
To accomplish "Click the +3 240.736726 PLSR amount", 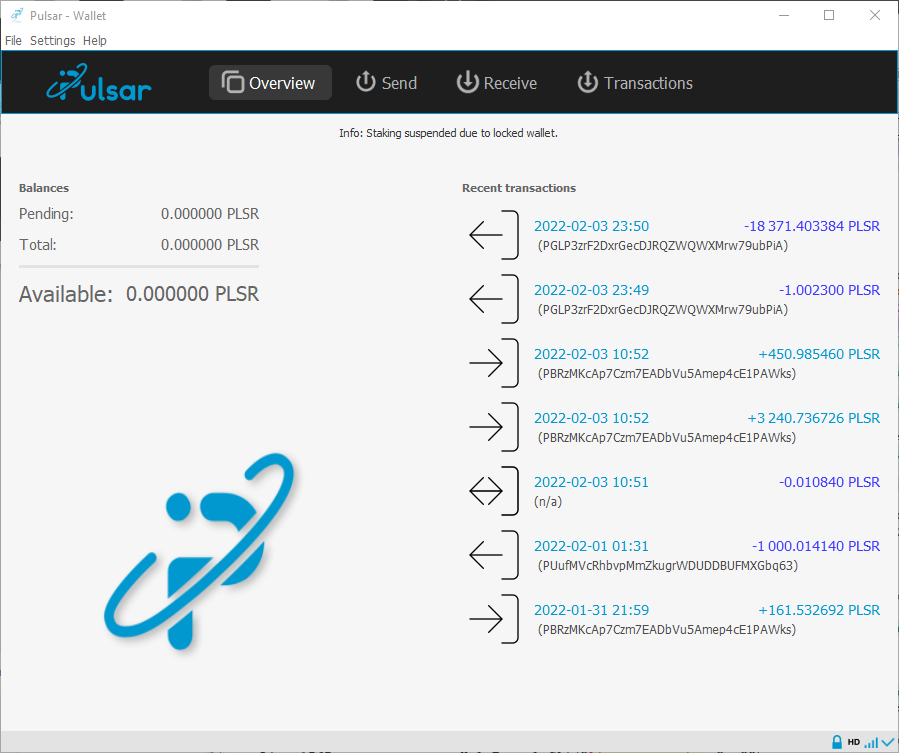I will pos(814,418).
